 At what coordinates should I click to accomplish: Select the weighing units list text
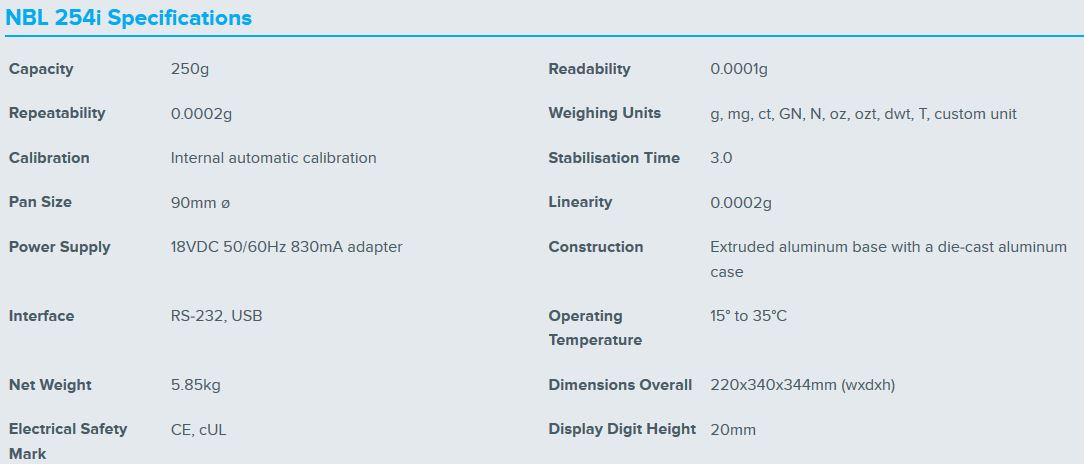tap(863, 114)
